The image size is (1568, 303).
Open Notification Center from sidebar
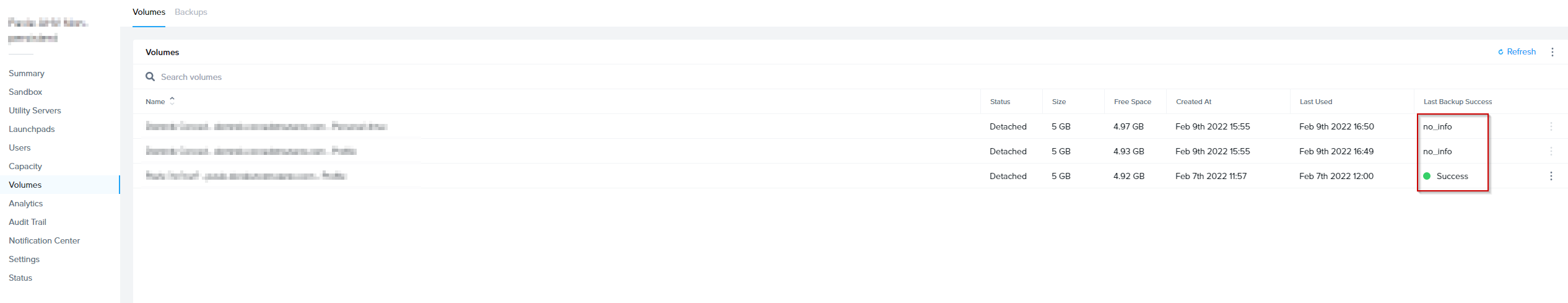point(44,240)
